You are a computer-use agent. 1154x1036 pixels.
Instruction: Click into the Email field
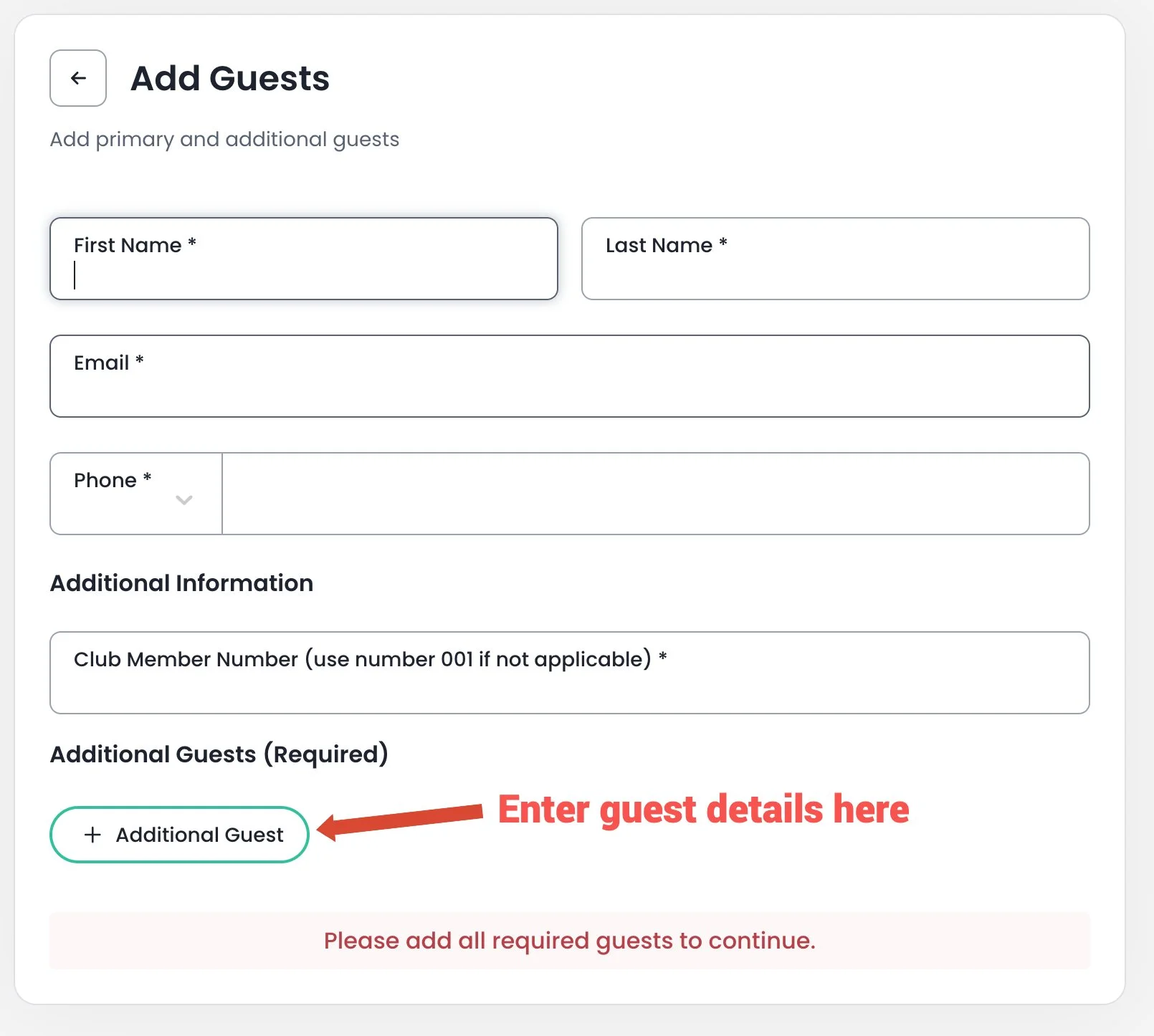click(x=570, y=376)
